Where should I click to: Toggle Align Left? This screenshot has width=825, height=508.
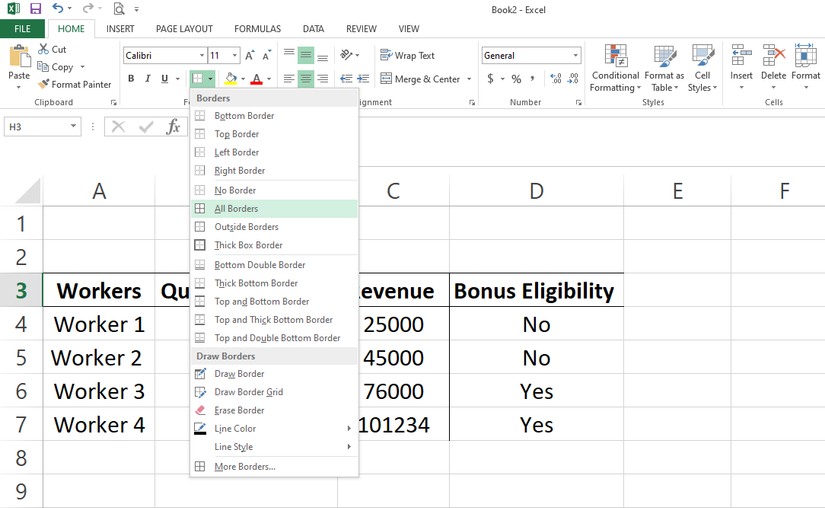pyautogui.click(x=289, y=79)
